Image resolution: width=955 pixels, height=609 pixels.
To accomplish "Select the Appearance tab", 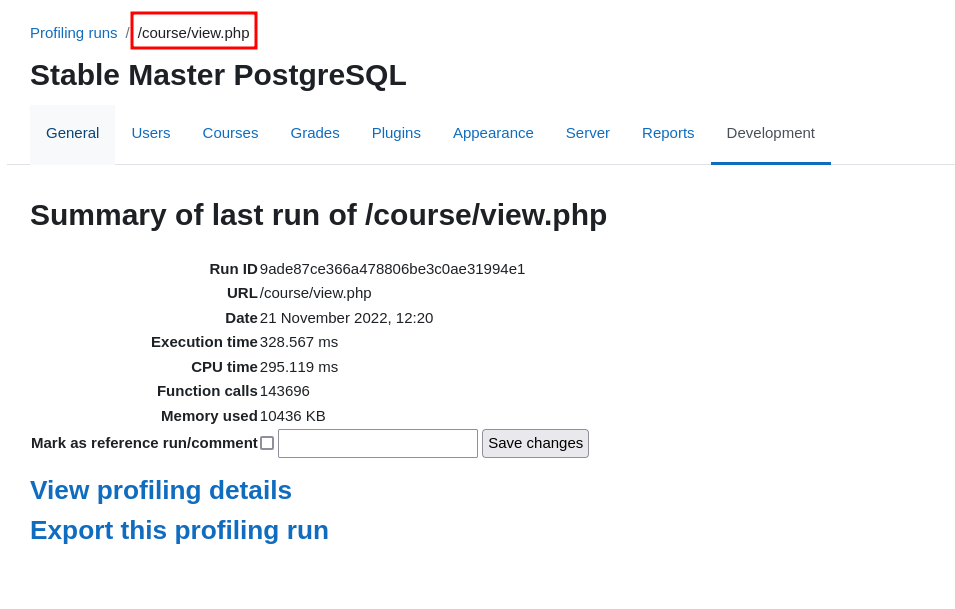I will (x=493, y=133).
